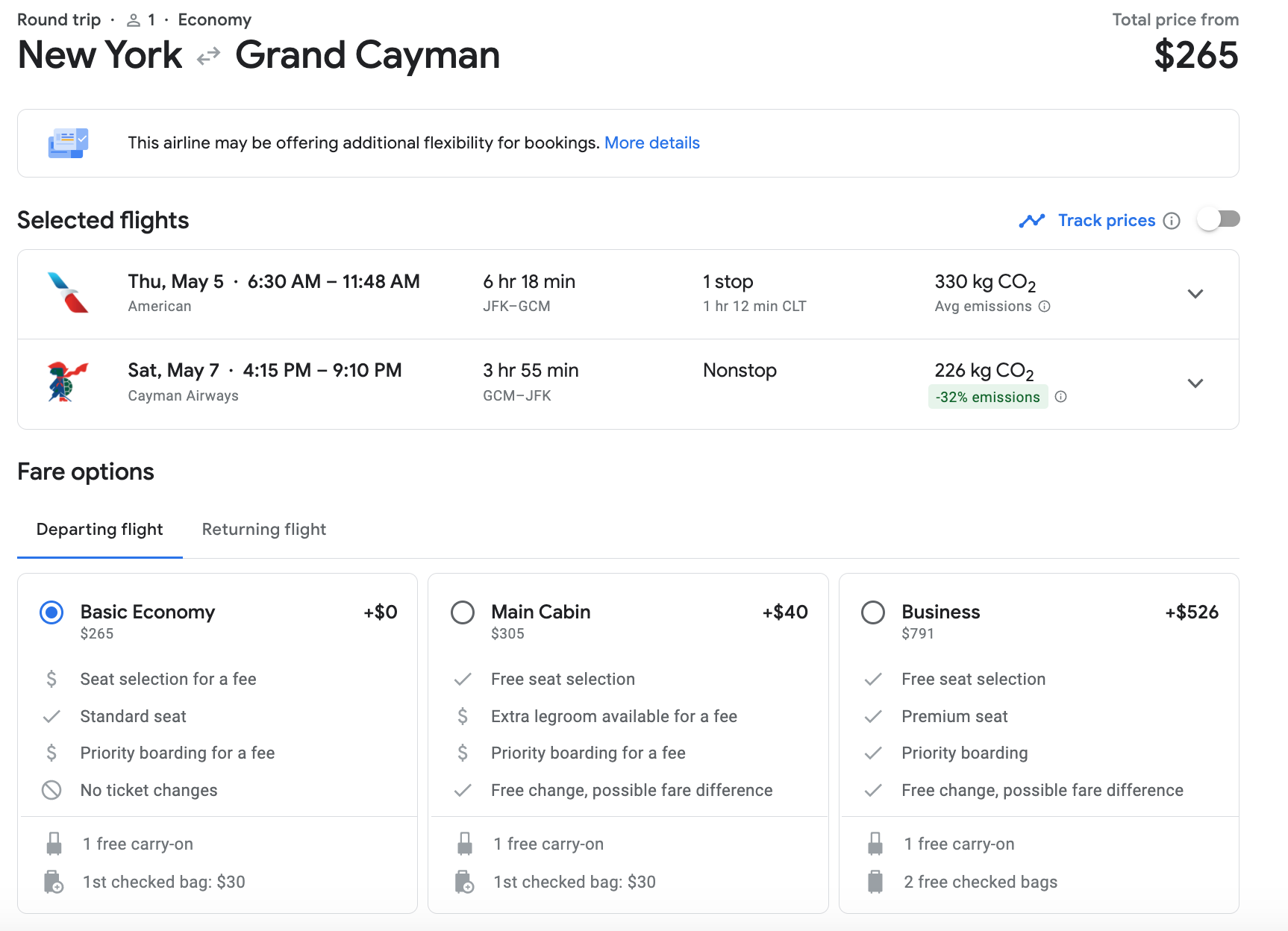Screen dimensions: 1288x931
Task: Choose the Main Cabin fare radio button
Action: tap(463, 612)
